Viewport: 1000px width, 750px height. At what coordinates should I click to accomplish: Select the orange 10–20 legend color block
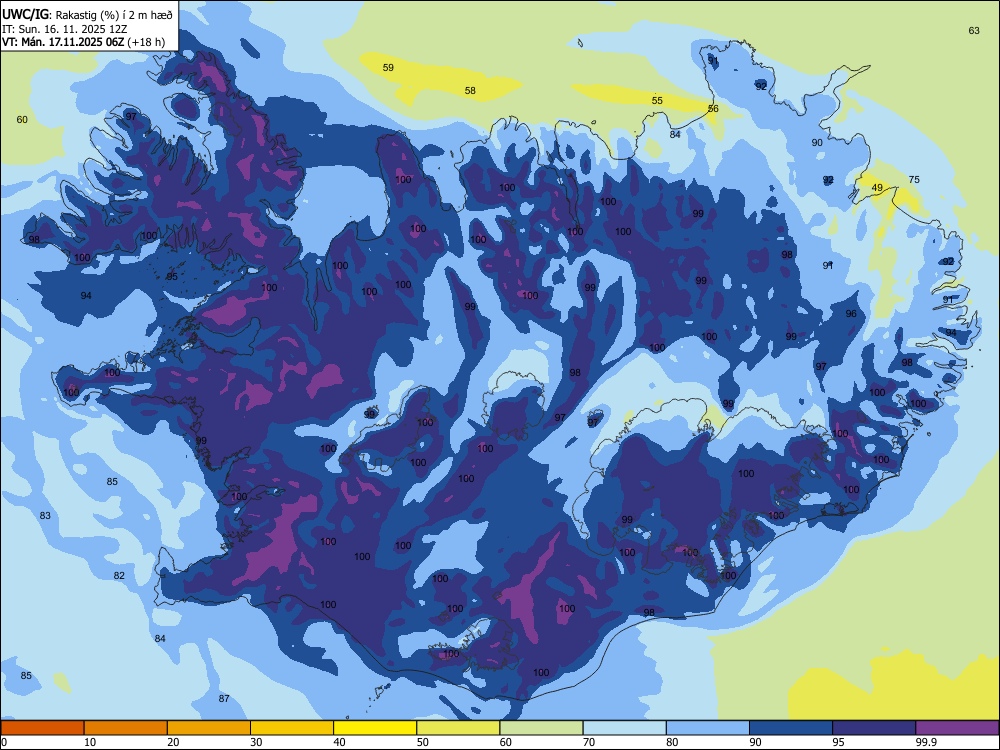126,728
